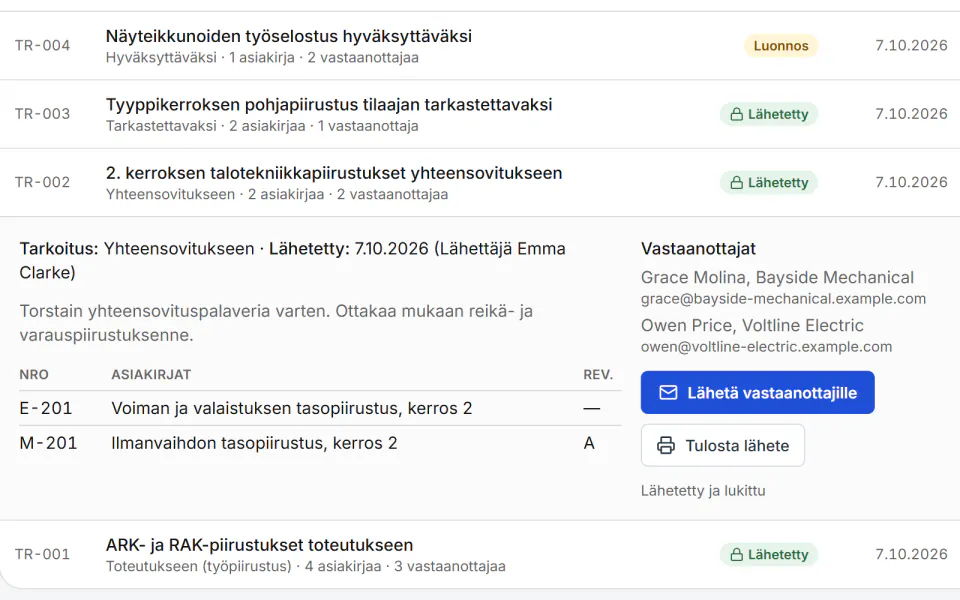The height and width of the screenshot is (600, 960).
Task: Click Toteutukseen (työpiirustus) · 4 asiakirjaa subtitle
Action: pos(306,566)
